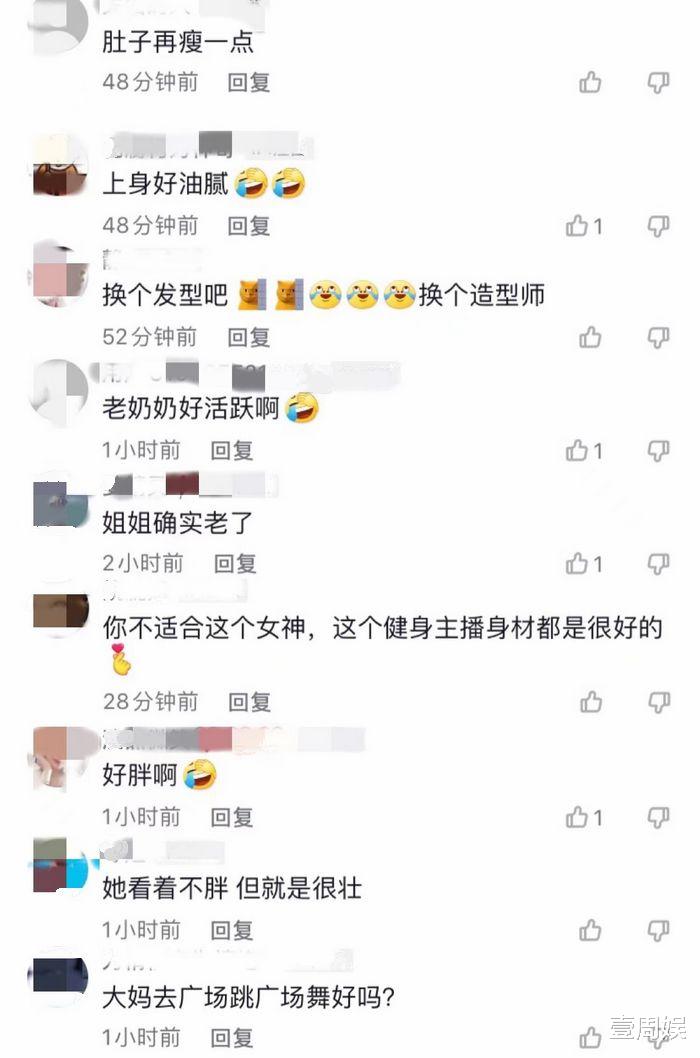Dislike the comment '肚子再瘦一点'
The width and height of the screenshot is (700, 1058).
click(658, 82)
